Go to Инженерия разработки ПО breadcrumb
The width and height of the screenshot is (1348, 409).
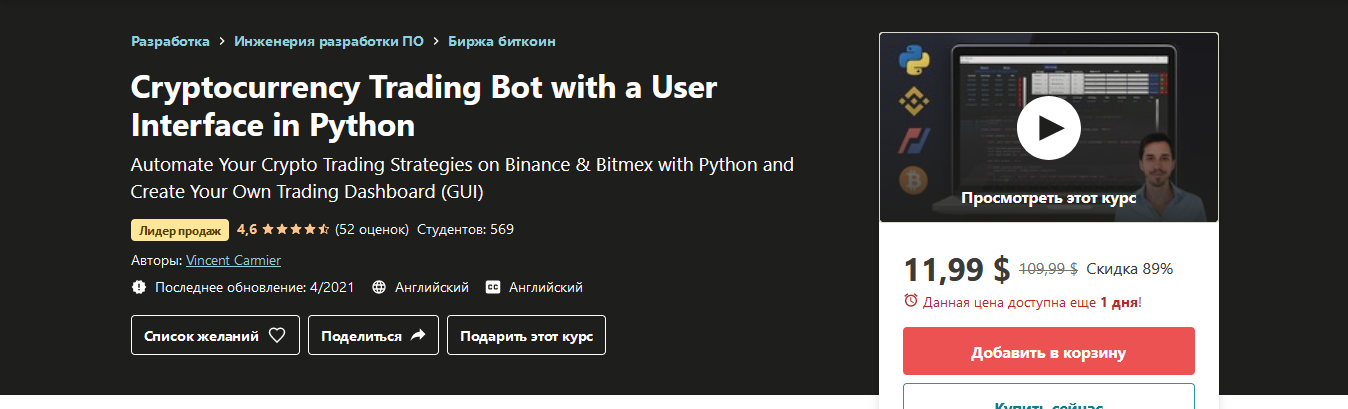coord(329,41)
